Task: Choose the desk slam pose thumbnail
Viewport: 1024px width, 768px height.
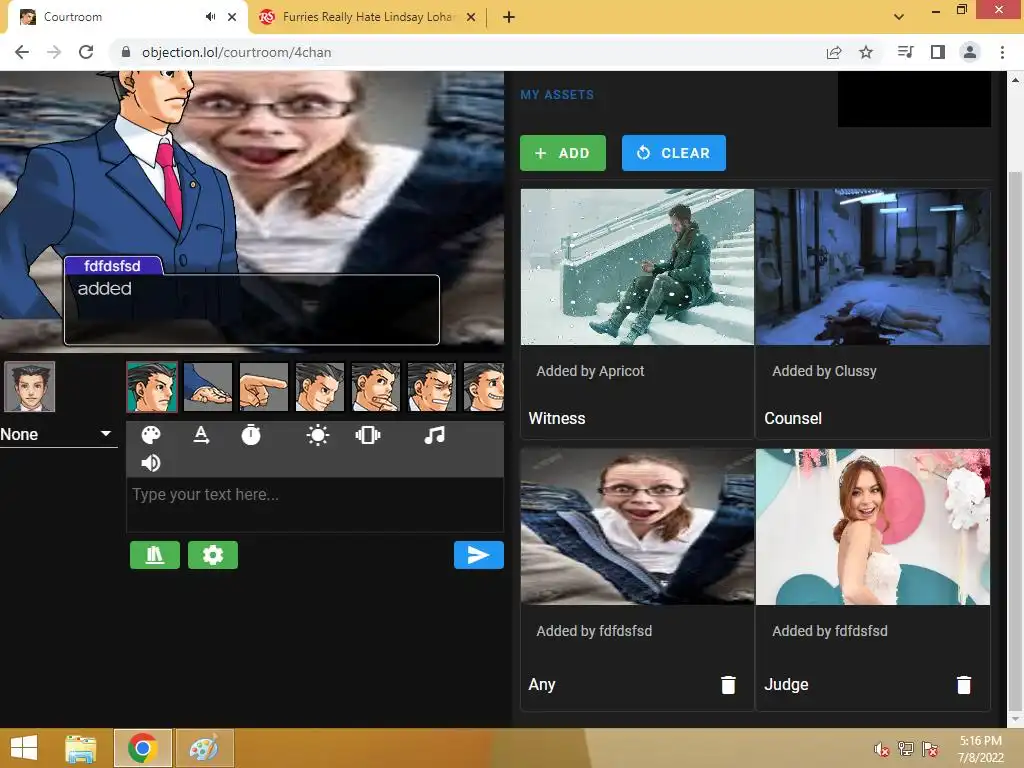Action: [208, 387]
